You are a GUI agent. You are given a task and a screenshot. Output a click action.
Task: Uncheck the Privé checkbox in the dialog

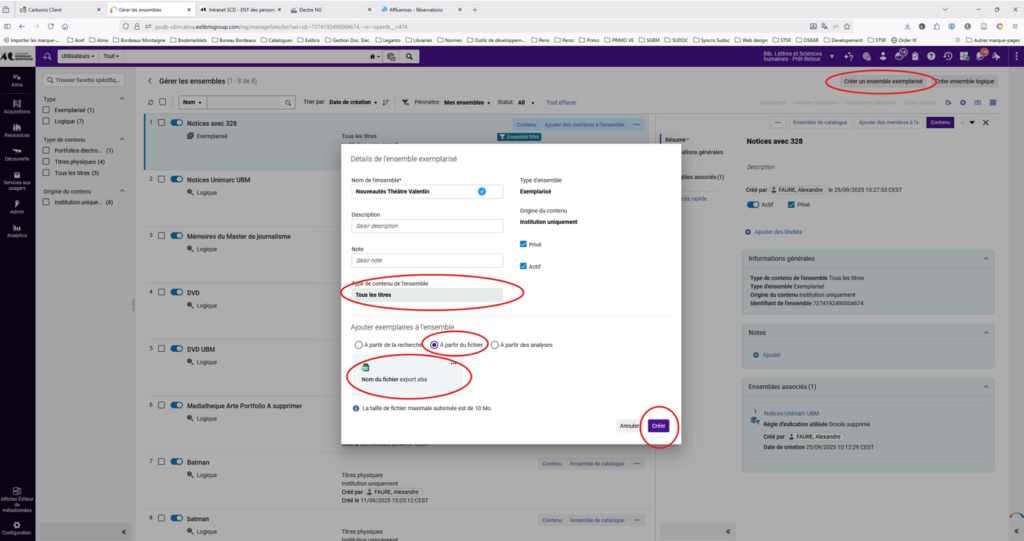524,244
